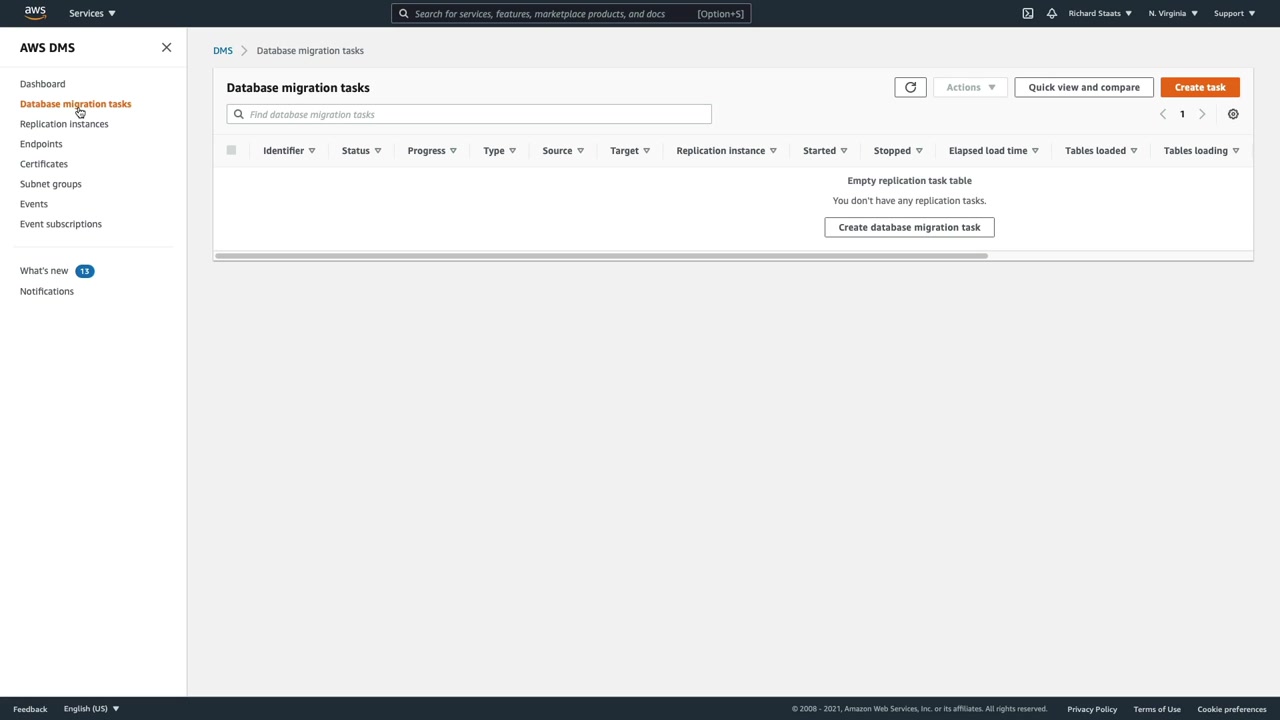This screenshot has width=1280, height=720.
Task: Launch the CloudShell terminal icon
Action: [x=1028, y=13]
